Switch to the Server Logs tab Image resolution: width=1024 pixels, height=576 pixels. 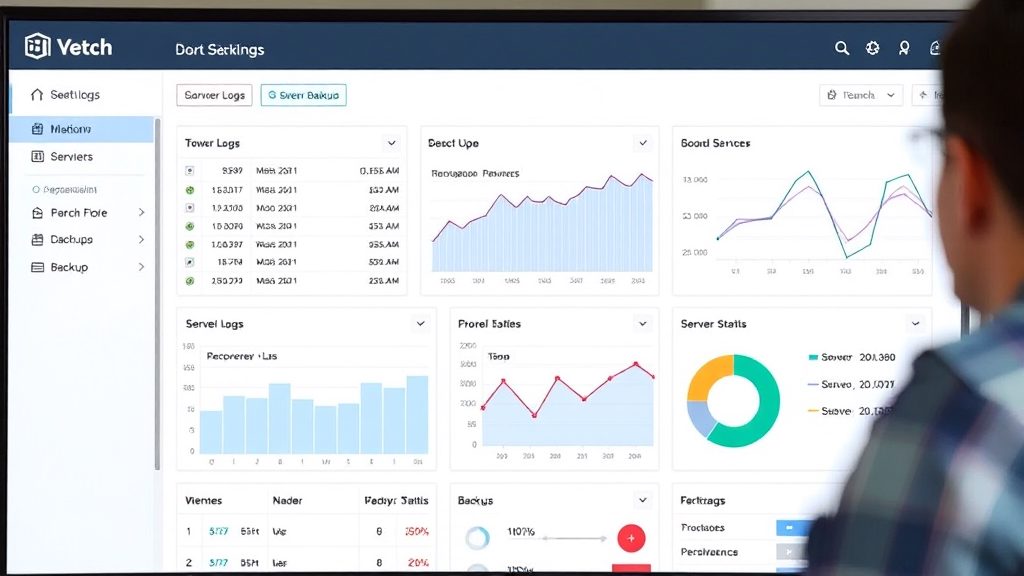pos(214,95)
